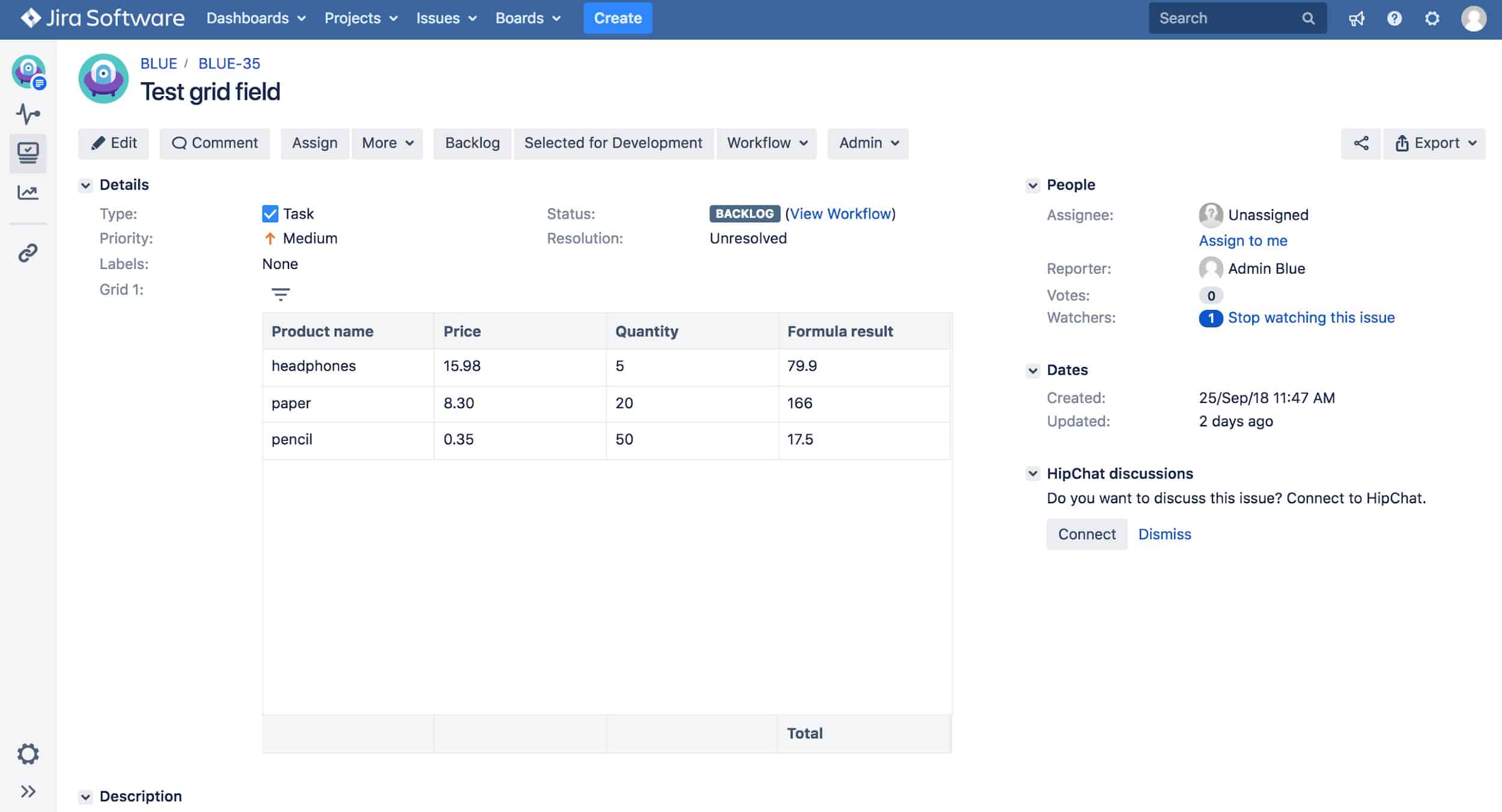Collapse the Details section

[85, 185]
